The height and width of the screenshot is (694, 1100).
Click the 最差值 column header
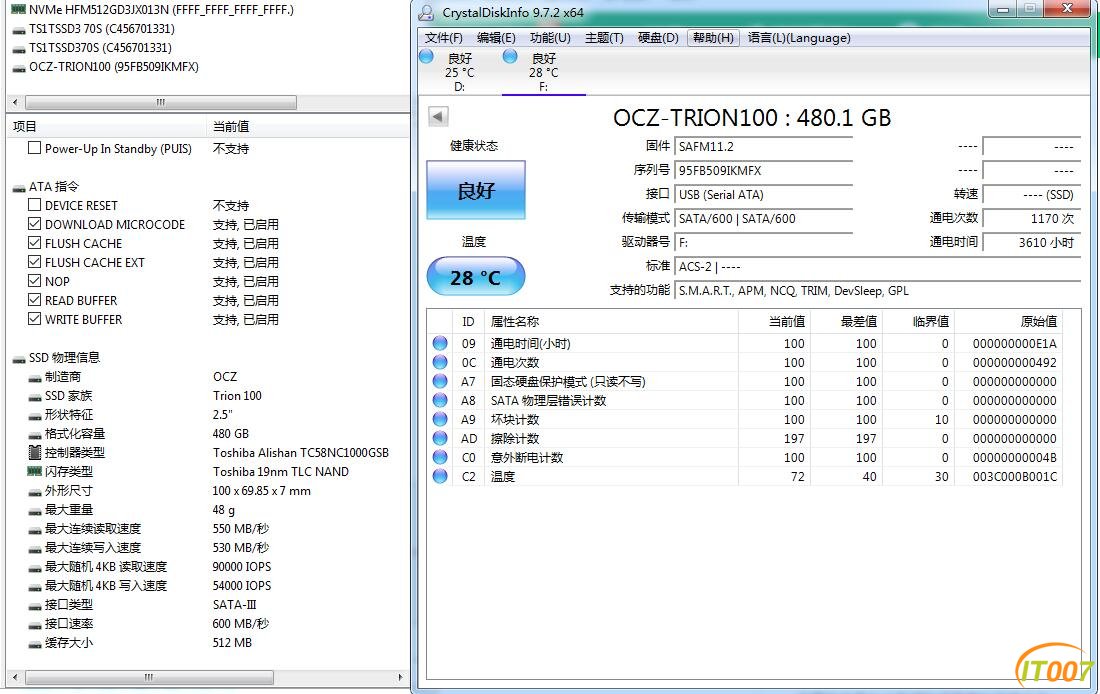click(846, 321)
